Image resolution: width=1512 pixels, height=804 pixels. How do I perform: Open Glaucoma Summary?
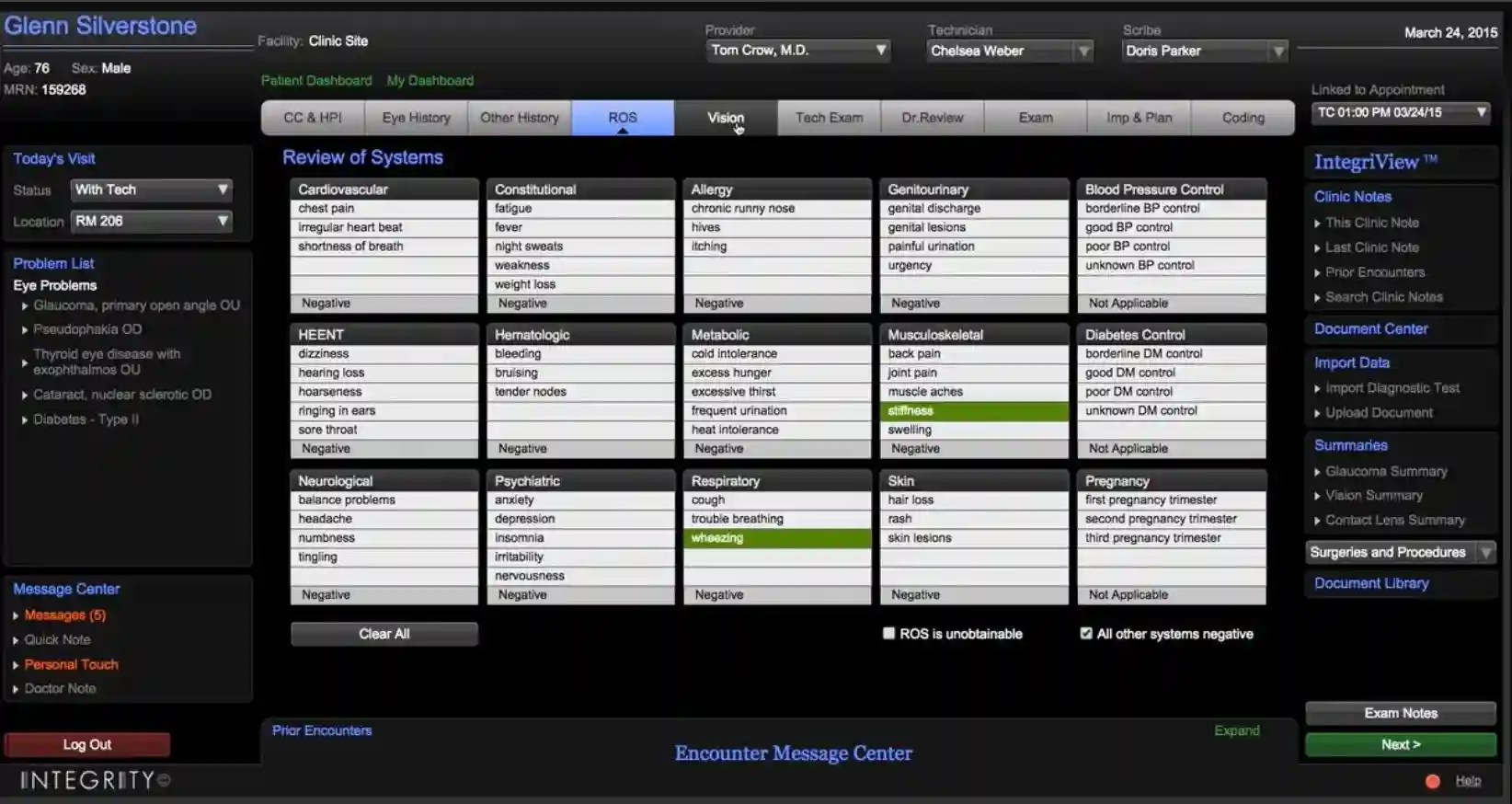pos(1386,471)
